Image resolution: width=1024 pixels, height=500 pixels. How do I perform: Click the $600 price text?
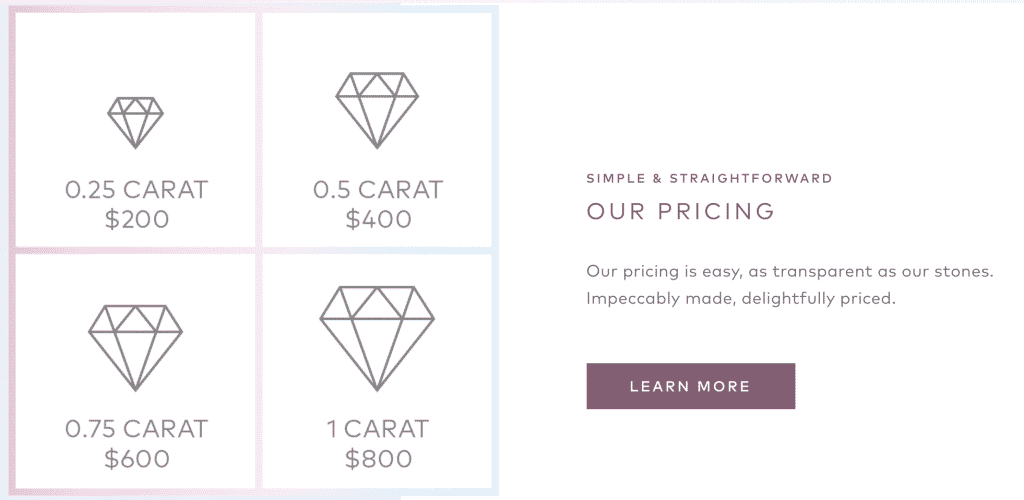point(136,459)
